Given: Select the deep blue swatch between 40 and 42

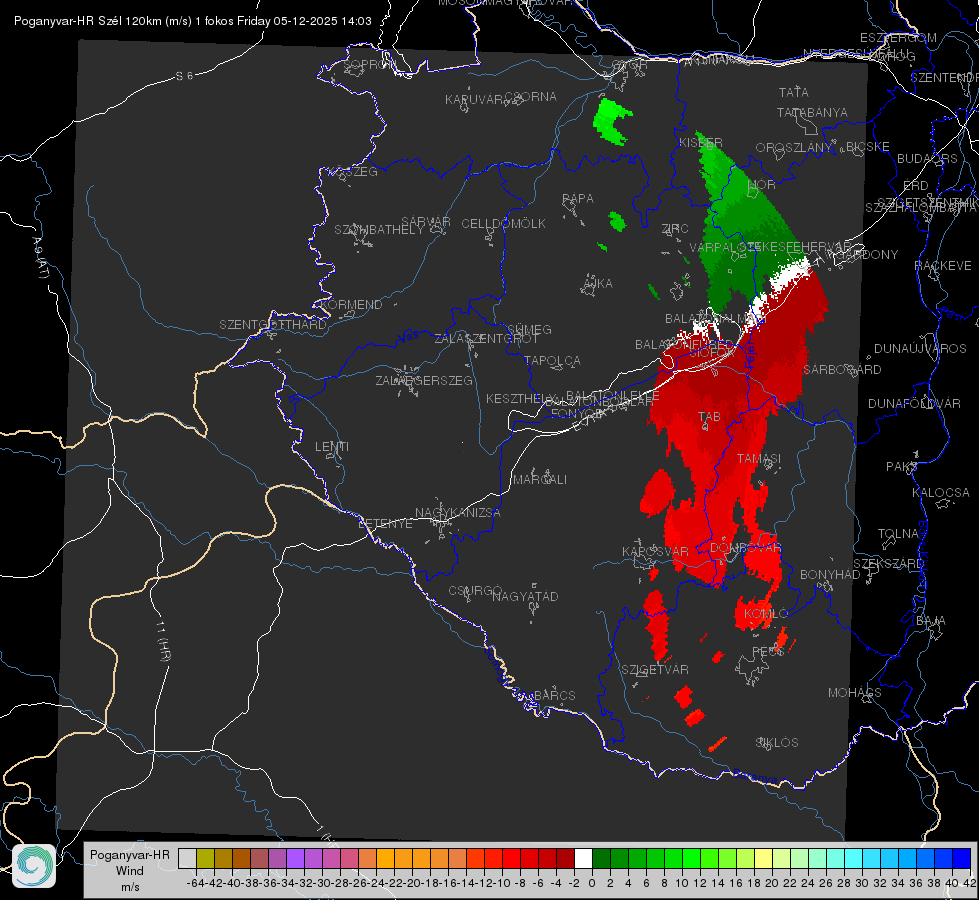Looking at the screenshot, I should click(962, 858).
